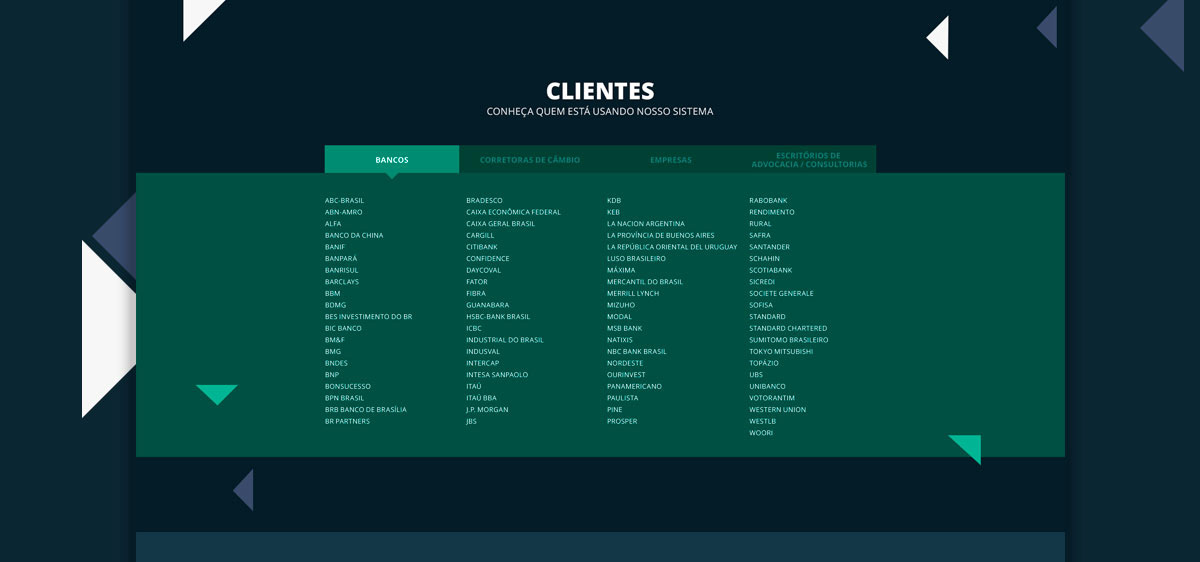The height and width of the screenshot is (562, 1200).
Task: Click the Bradesco bank name
Action: tap(484, 201)
